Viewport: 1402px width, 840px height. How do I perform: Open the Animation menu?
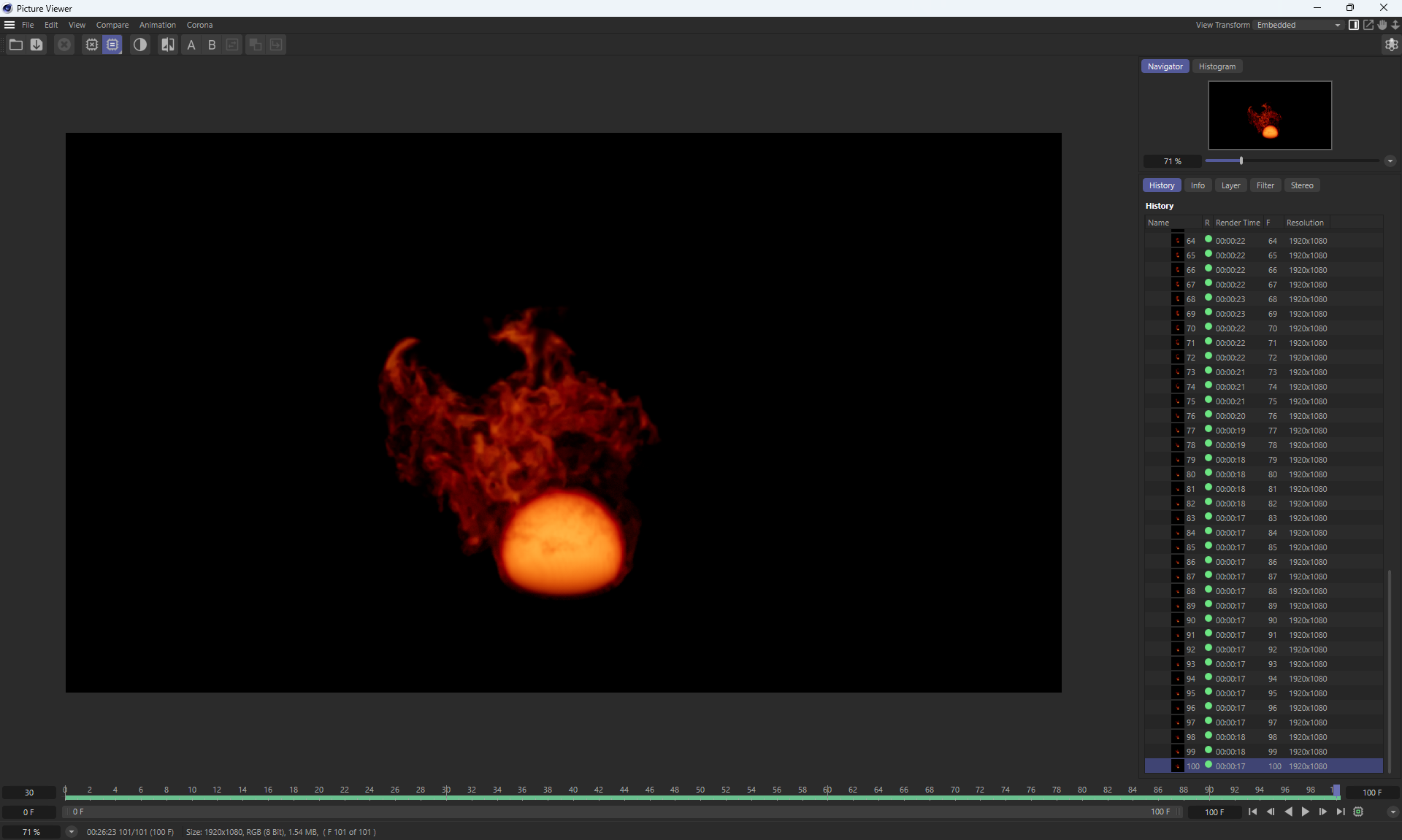point(157,25)
